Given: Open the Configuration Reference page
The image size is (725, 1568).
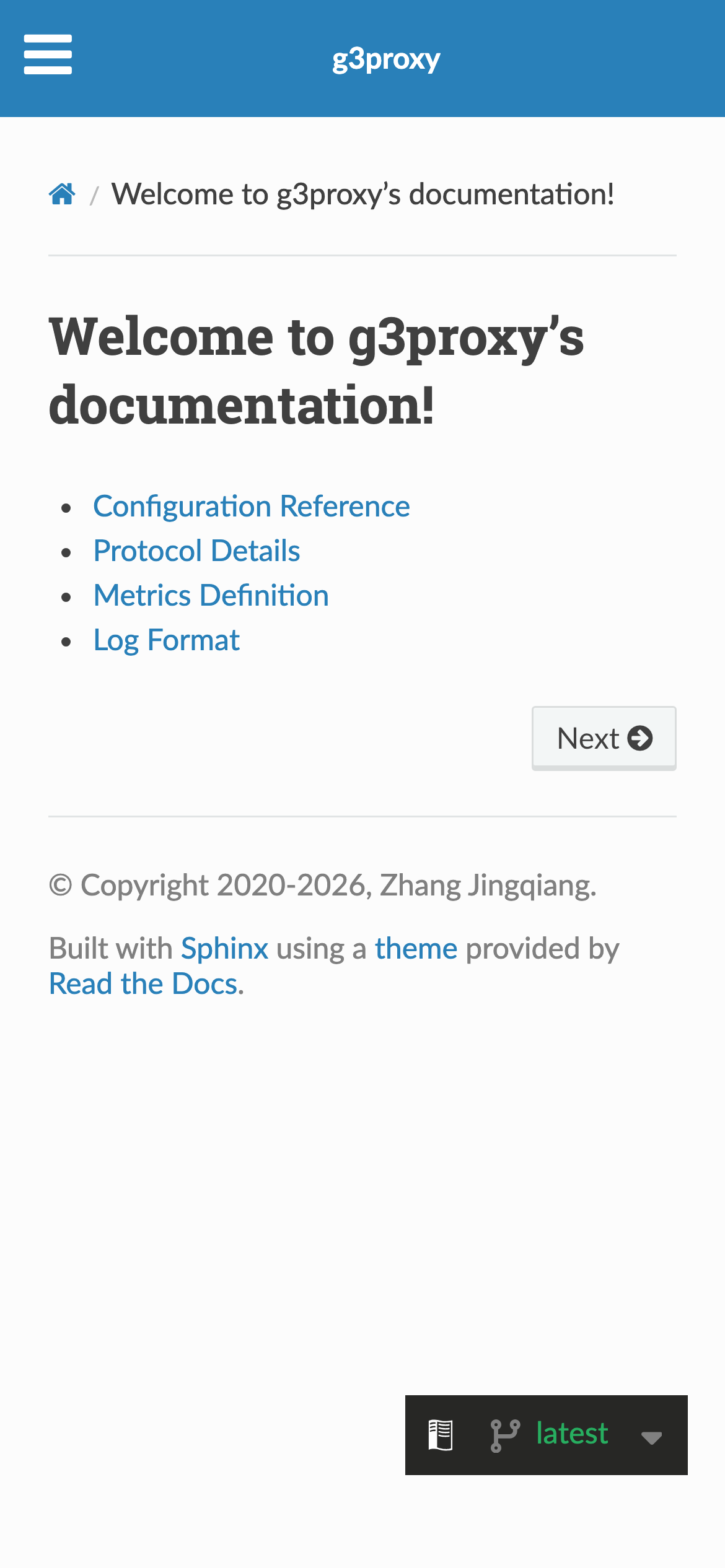Looking at the screenshot, I should point(251,507).
